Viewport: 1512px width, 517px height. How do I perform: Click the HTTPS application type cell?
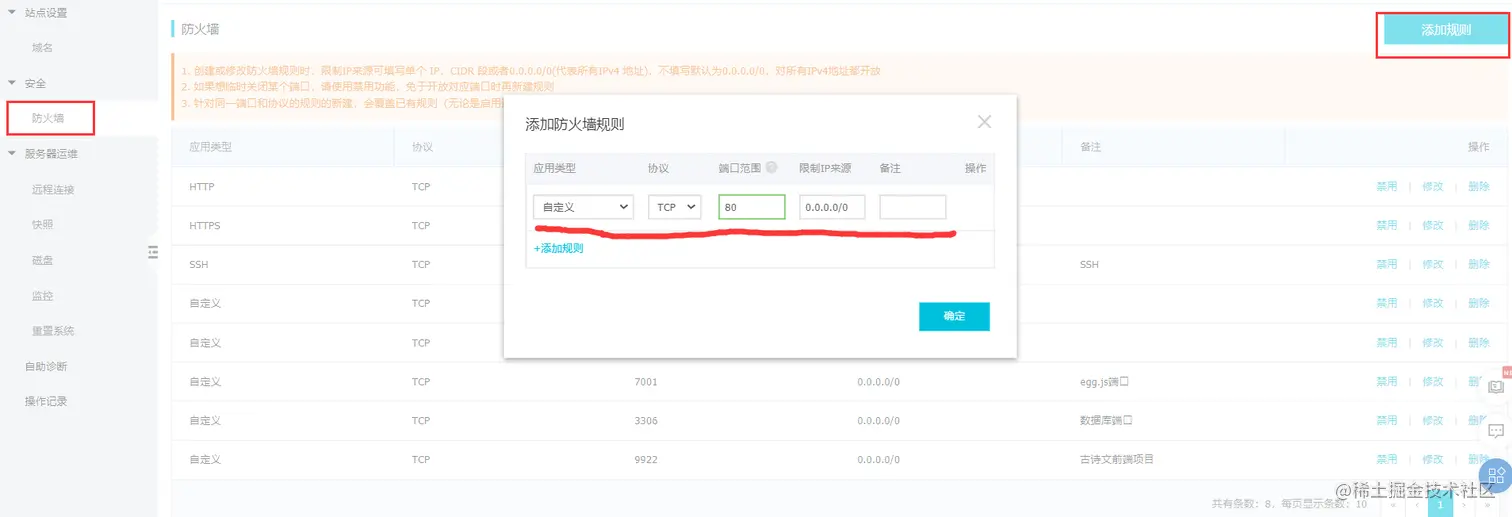(204, 226)
